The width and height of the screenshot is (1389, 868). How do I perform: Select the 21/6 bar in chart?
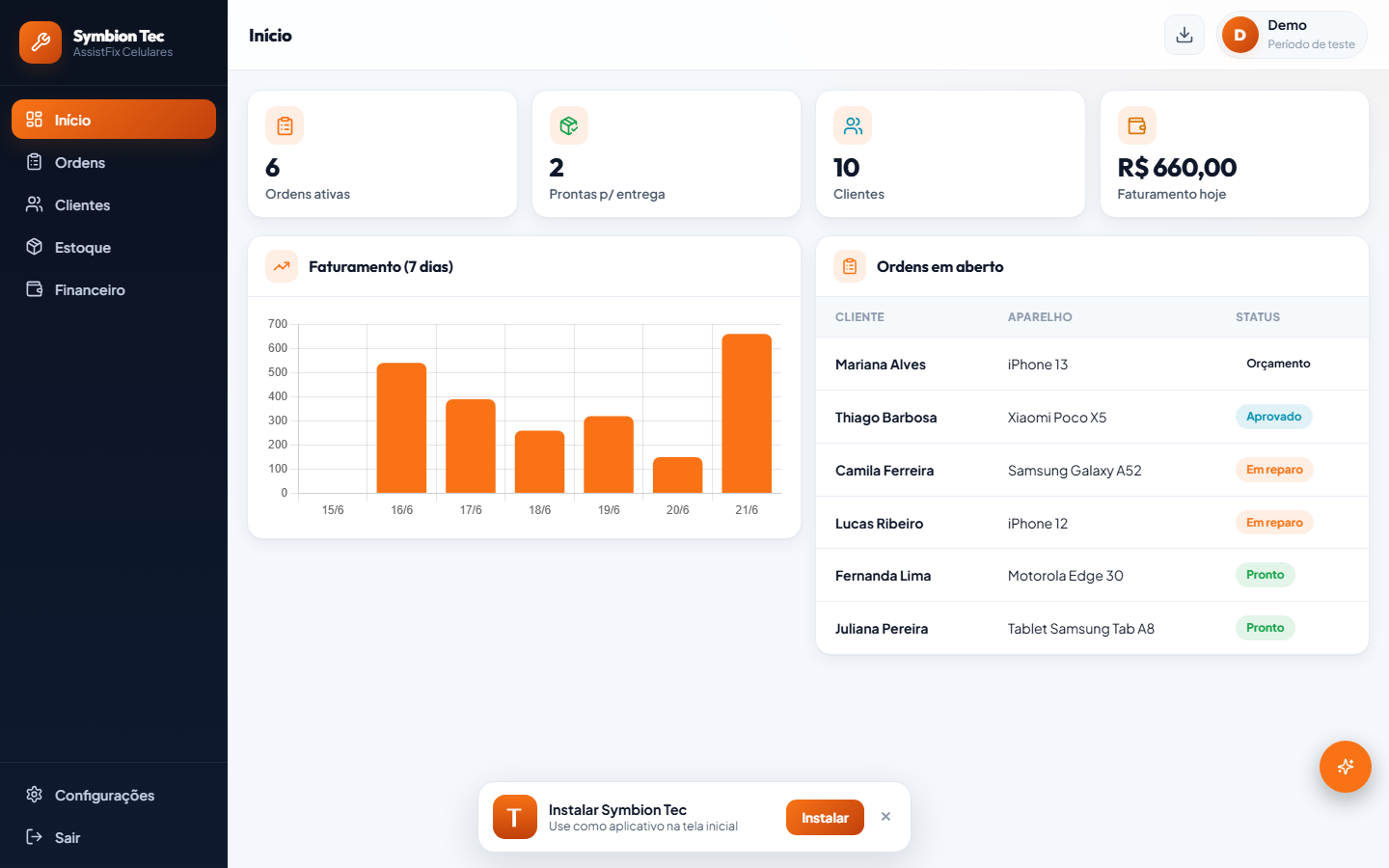pos(747,413)
